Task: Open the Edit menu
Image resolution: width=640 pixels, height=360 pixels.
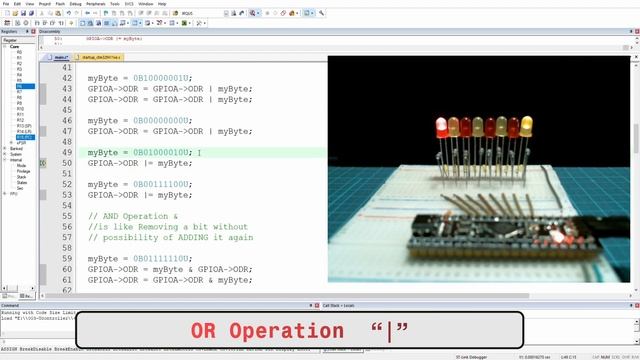Action: (17, 4)
